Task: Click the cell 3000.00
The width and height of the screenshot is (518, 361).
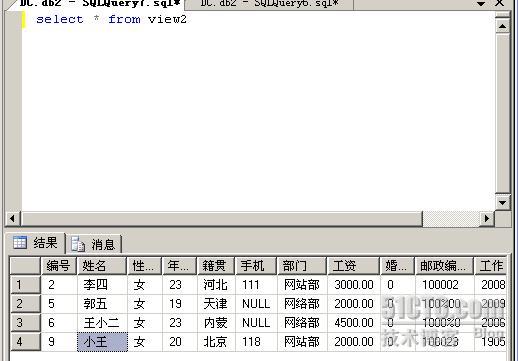Action: pos(354,285)
